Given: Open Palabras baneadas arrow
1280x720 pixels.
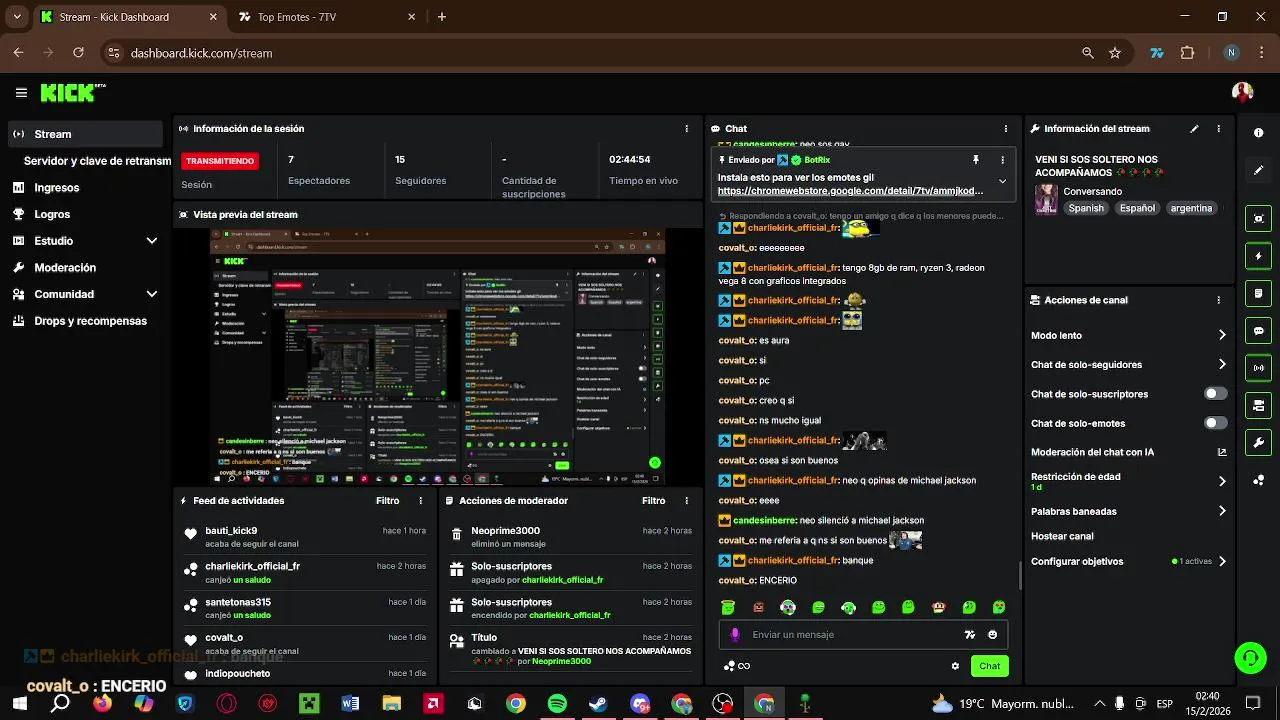Looking at the screenshot, I should point(1222,511).
